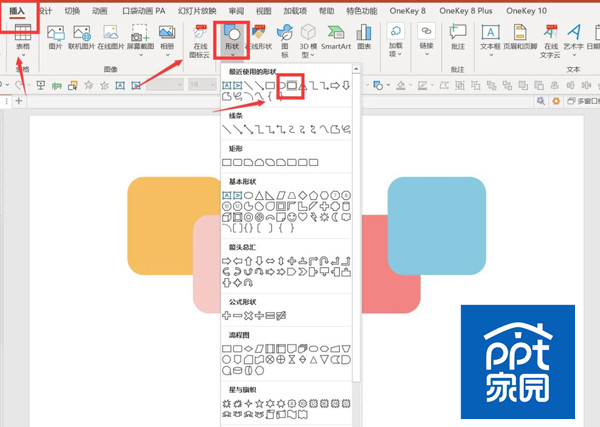Open the font size box showing 18
This screenshot has height=427, width=600.
[x=202, y=85]
